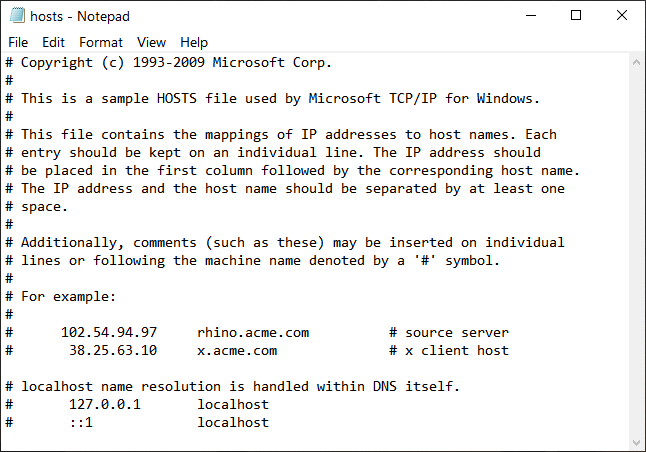
Task: Minimize the Notepad window
Action: [531, 16]
